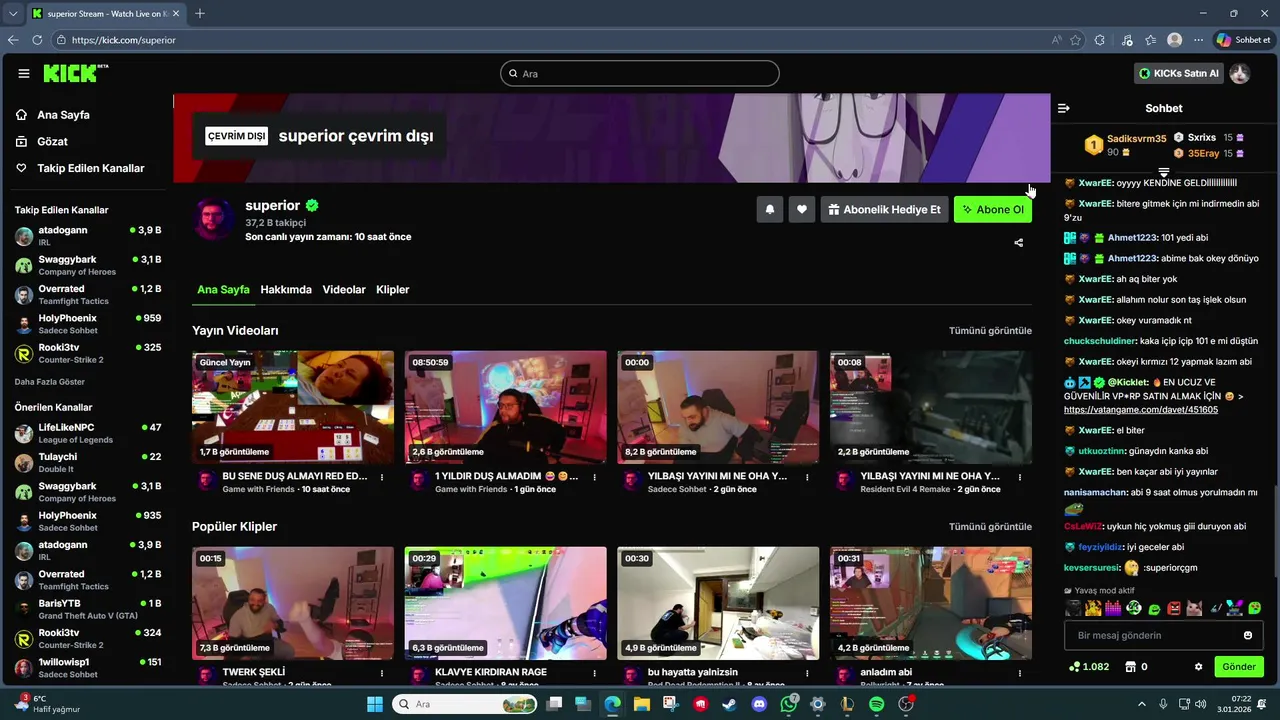1280x720 pixels.
Task: View all under Yayın Videoları
Action: (990, 331)
